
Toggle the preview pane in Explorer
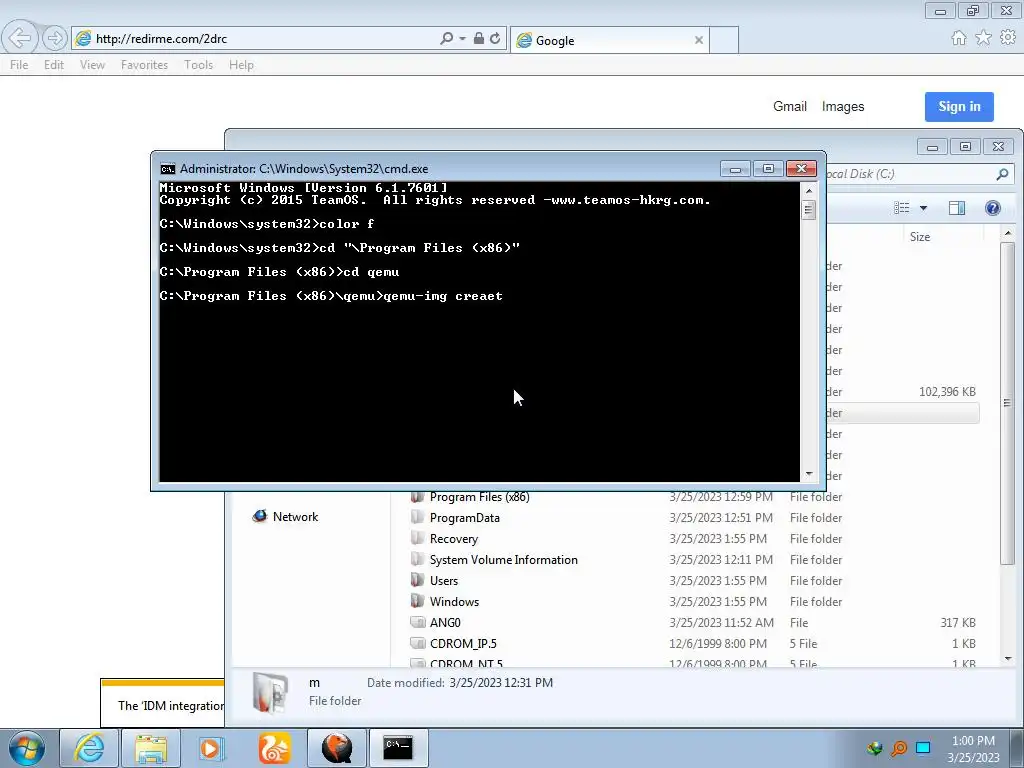(x=957, y=208)
